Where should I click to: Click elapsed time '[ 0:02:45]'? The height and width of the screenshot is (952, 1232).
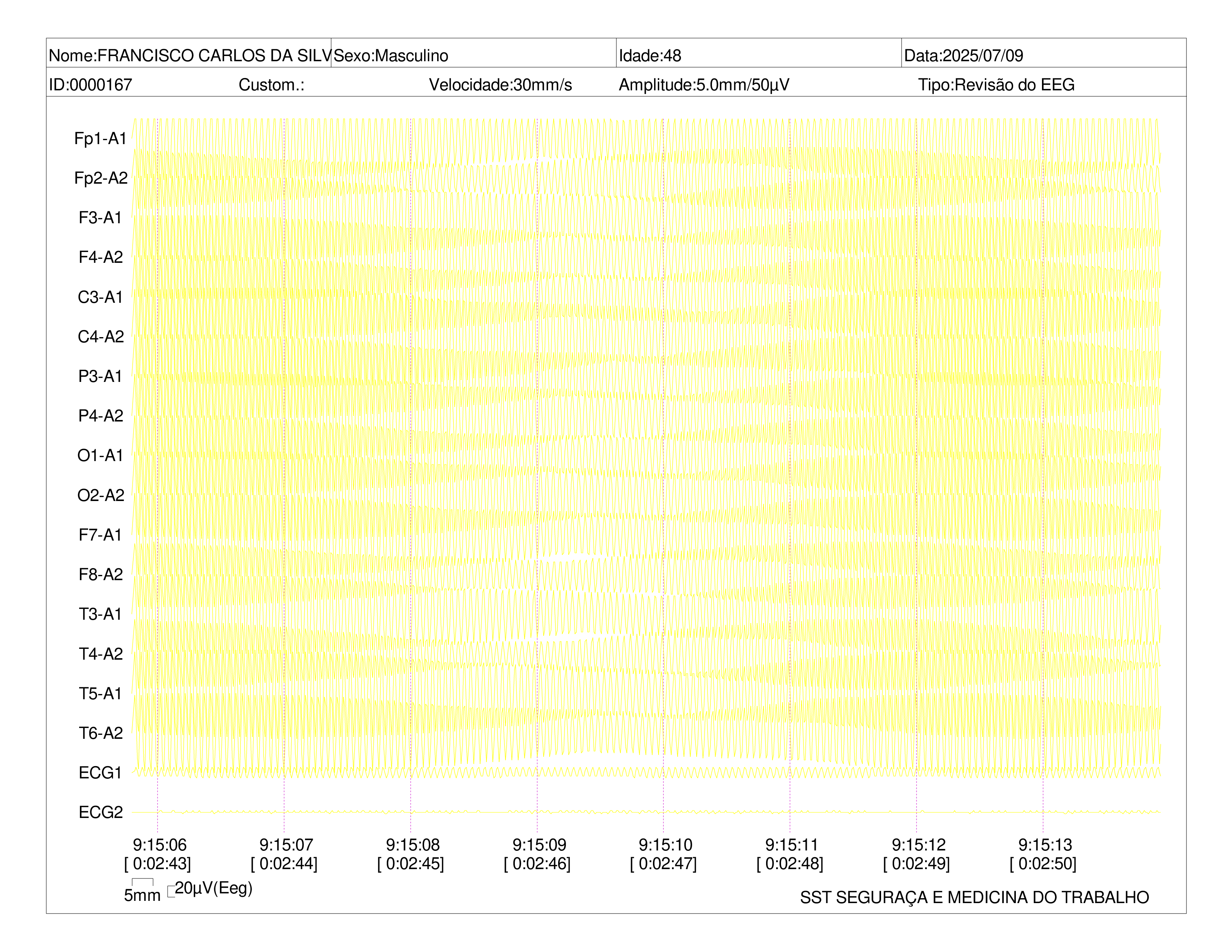point(411,864)
